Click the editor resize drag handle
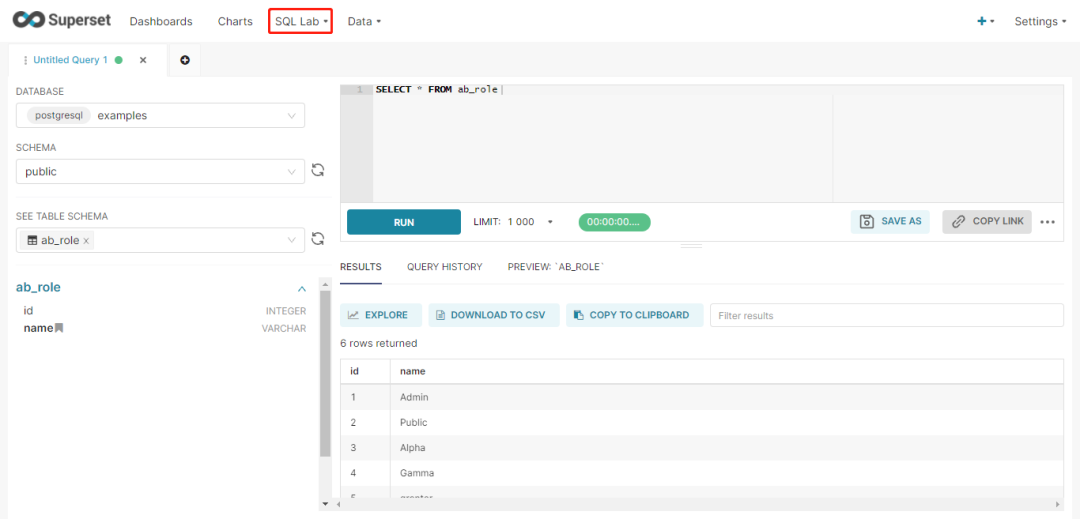1080x519 pixels. (x=691, y=246)
